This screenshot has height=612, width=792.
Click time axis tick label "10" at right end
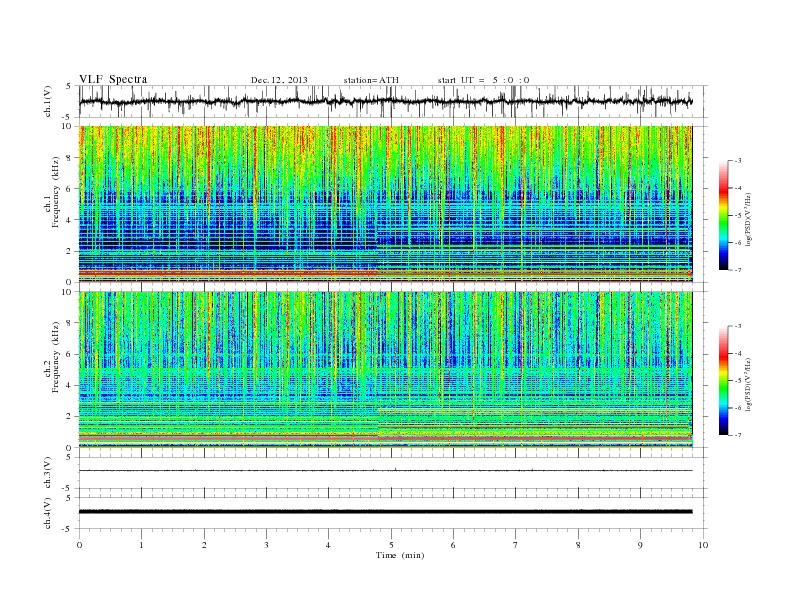703,545
